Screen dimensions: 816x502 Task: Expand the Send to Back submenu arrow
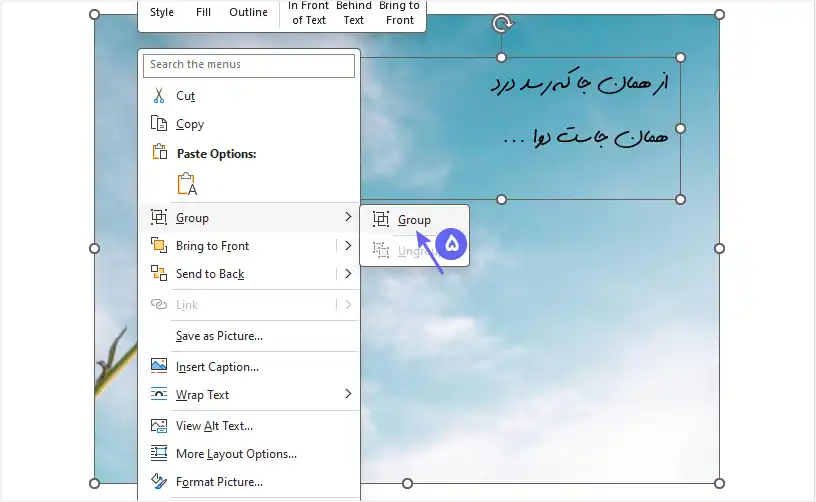pyautogui.click(x=347, y=274)
